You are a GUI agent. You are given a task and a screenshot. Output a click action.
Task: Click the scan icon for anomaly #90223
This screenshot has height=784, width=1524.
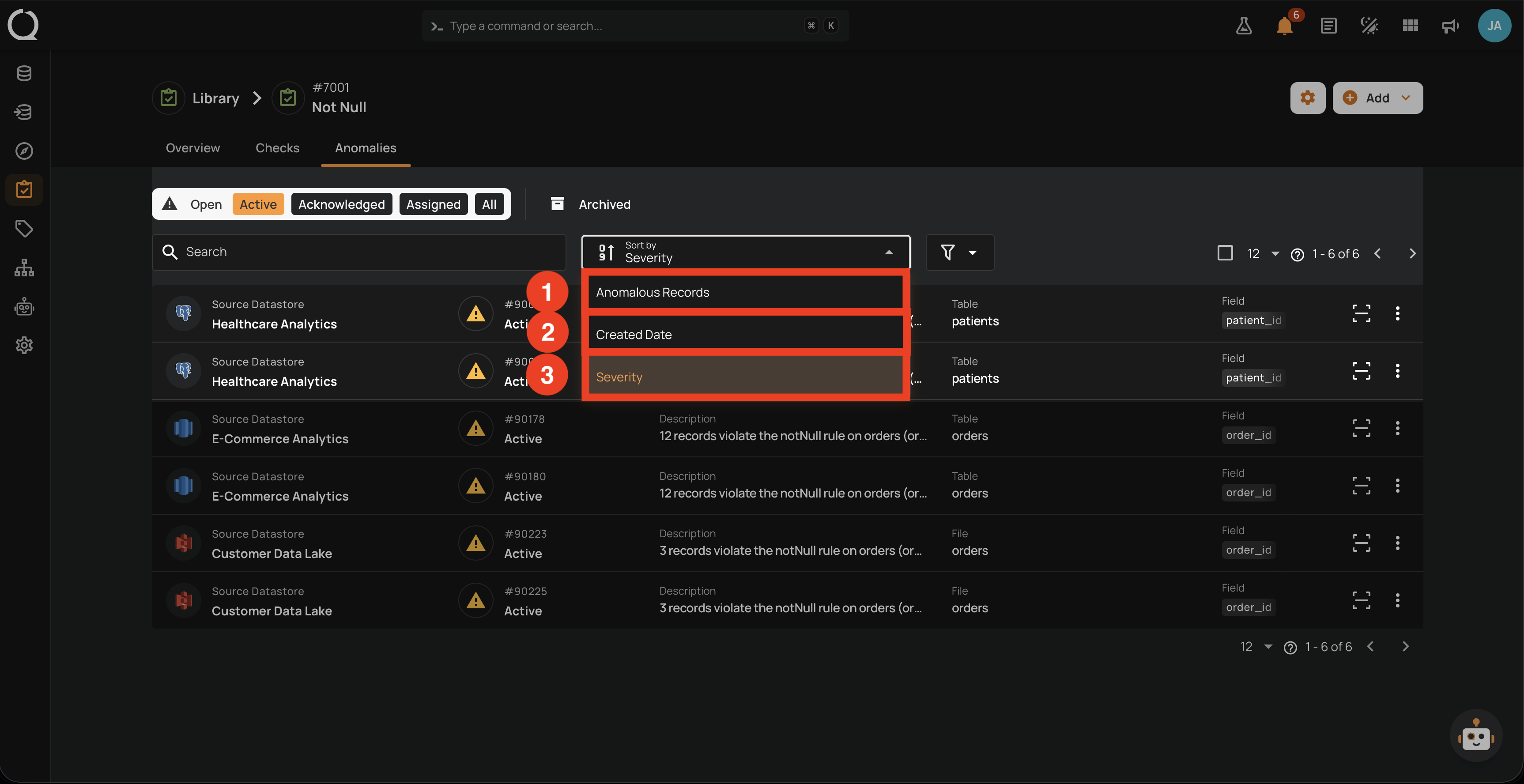(1361, 543)
